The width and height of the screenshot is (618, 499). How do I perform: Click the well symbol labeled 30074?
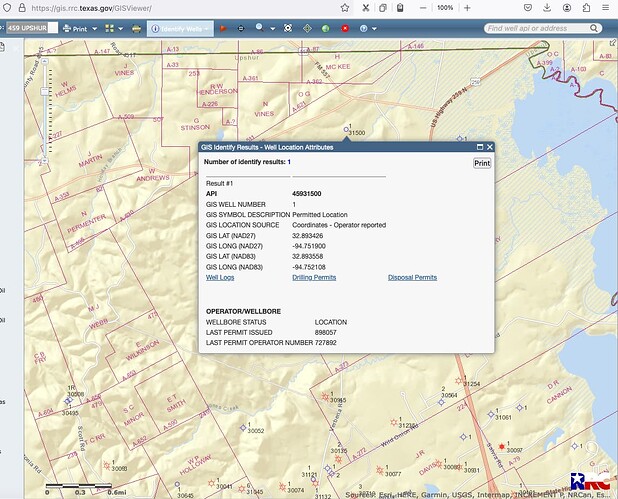282,487
